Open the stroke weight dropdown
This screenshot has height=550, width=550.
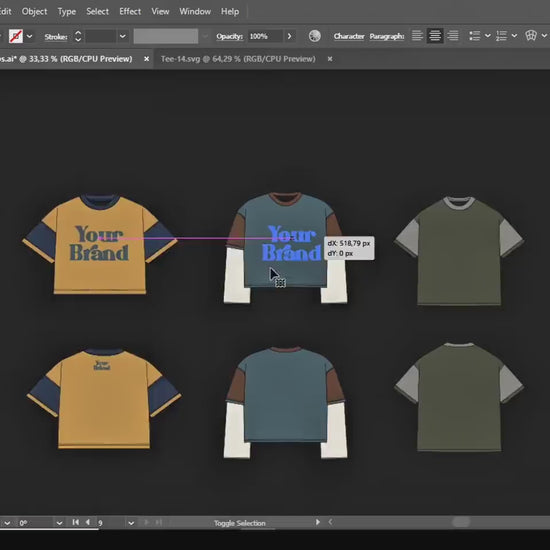tap(122, 36)
